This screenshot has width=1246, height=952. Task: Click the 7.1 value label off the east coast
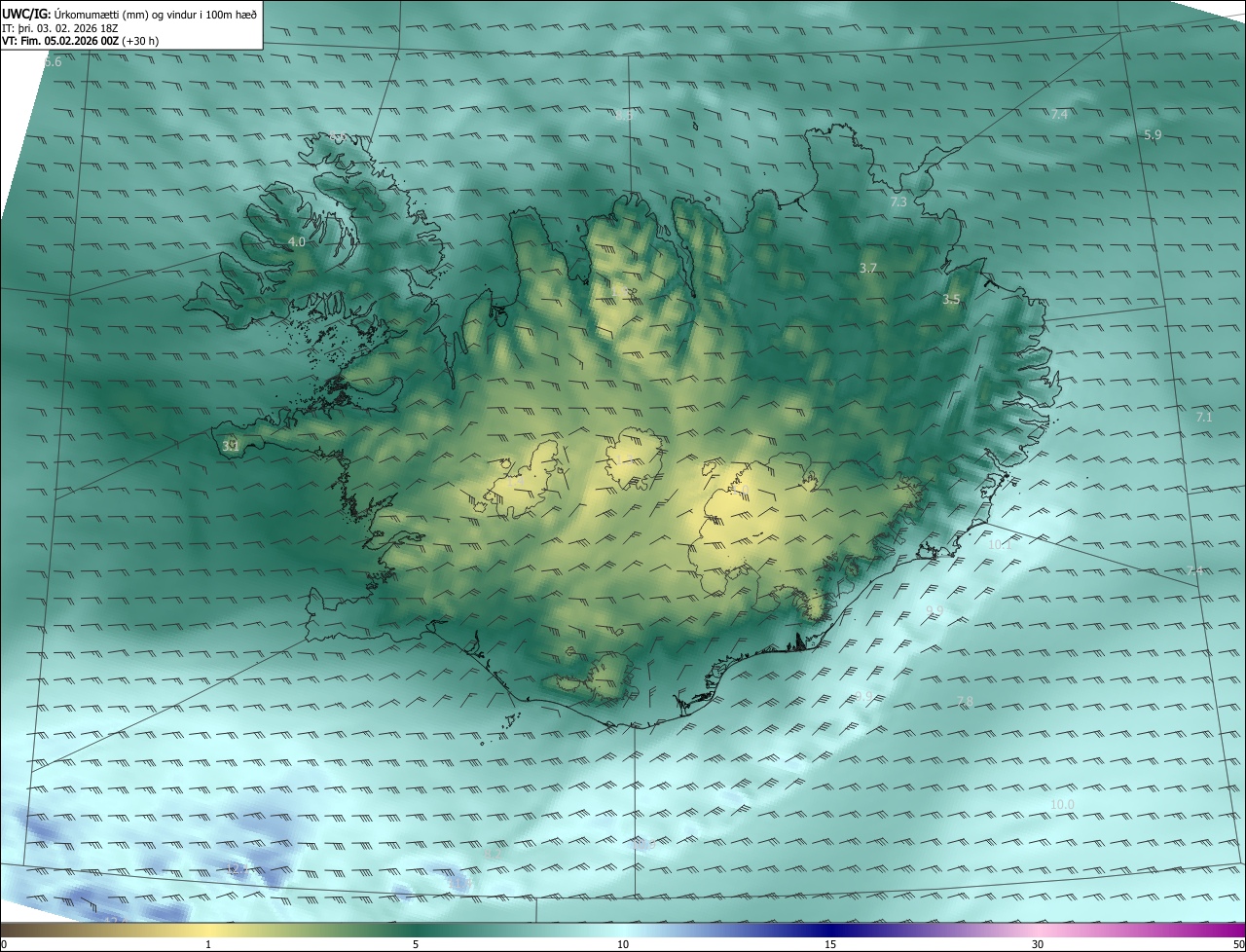point(1204,417)
